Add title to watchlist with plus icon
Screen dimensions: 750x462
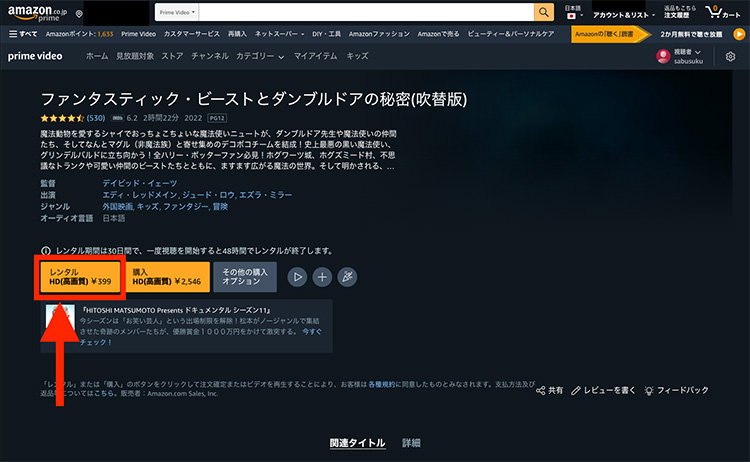pos(322,277)
